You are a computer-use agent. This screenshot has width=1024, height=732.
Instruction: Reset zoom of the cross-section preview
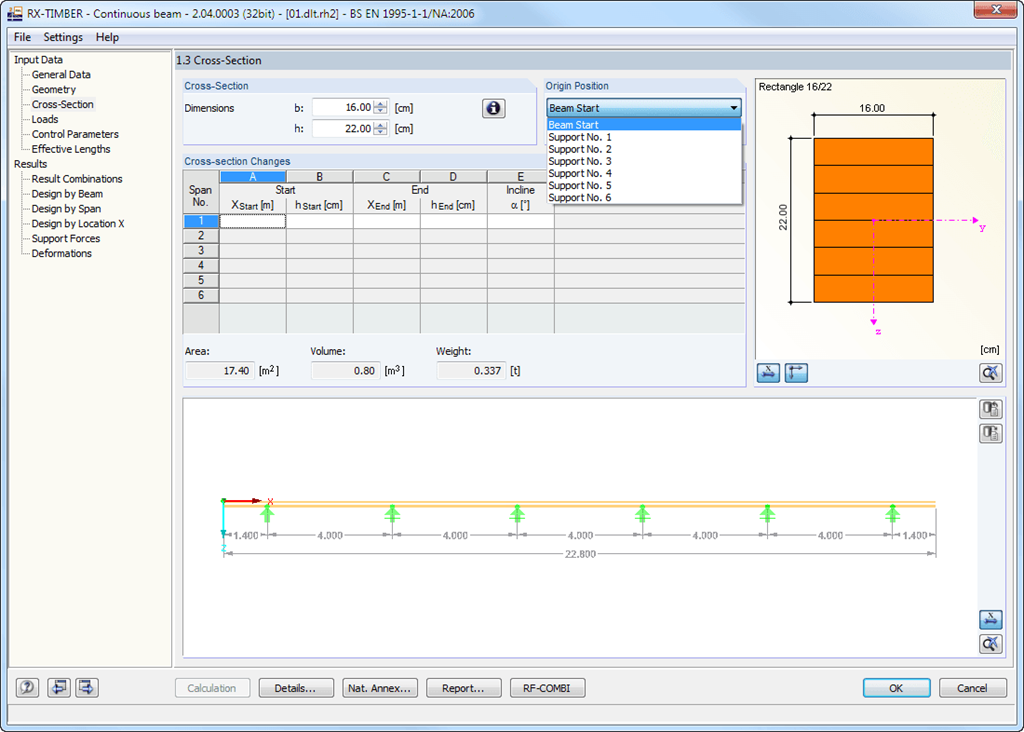click(x=991, y=373)
